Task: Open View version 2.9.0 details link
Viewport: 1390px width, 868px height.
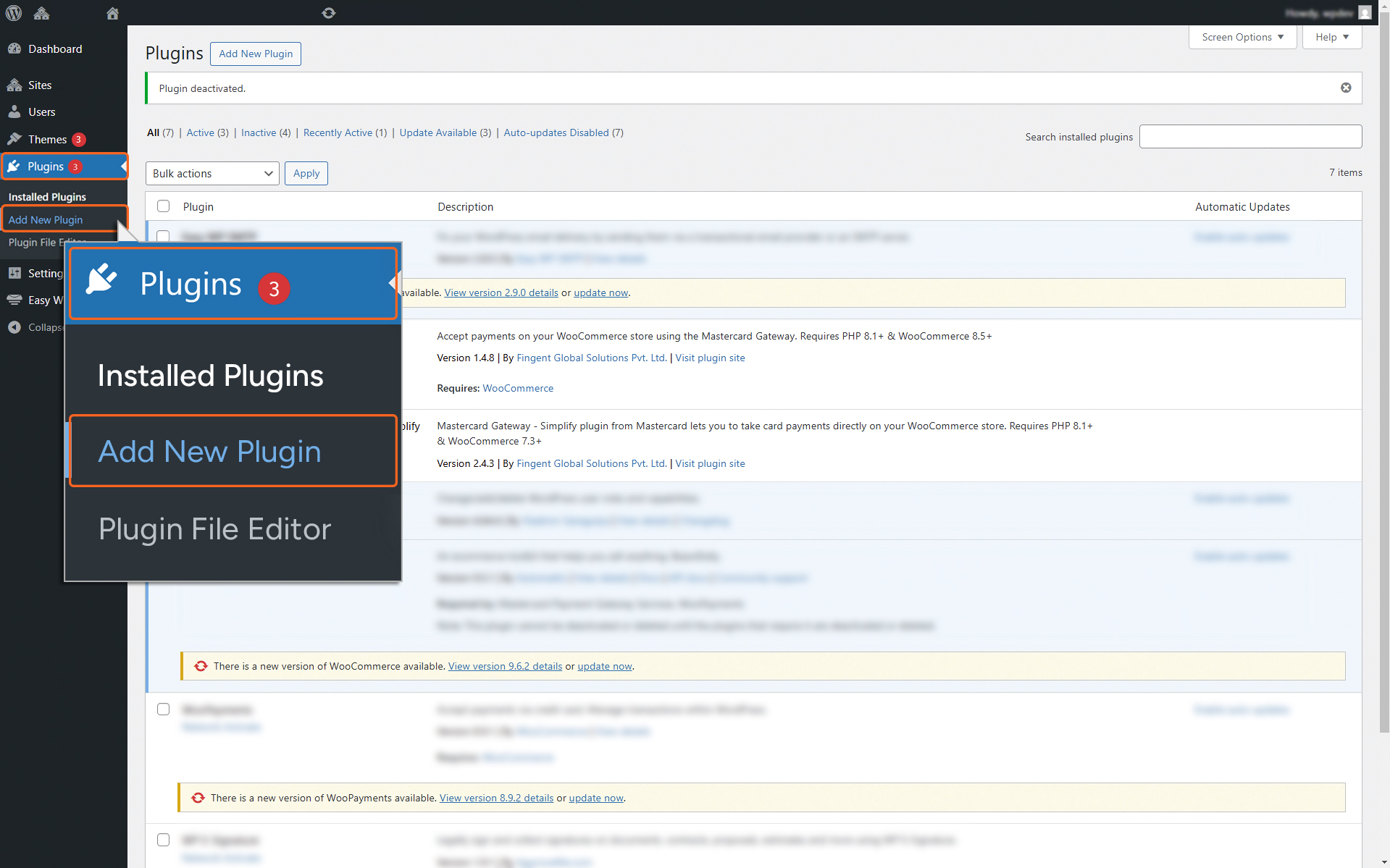Action: 501,292
